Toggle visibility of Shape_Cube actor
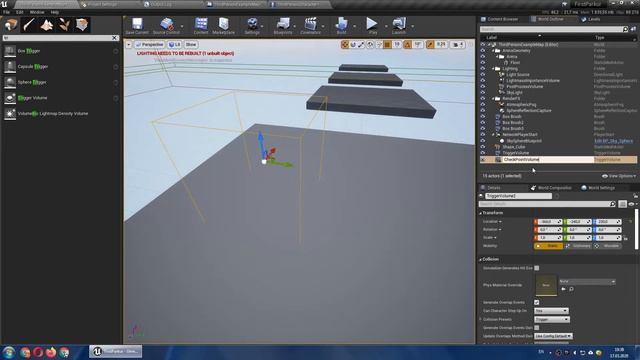The width and height of the screenshot is (640, 360). [483, 147]
